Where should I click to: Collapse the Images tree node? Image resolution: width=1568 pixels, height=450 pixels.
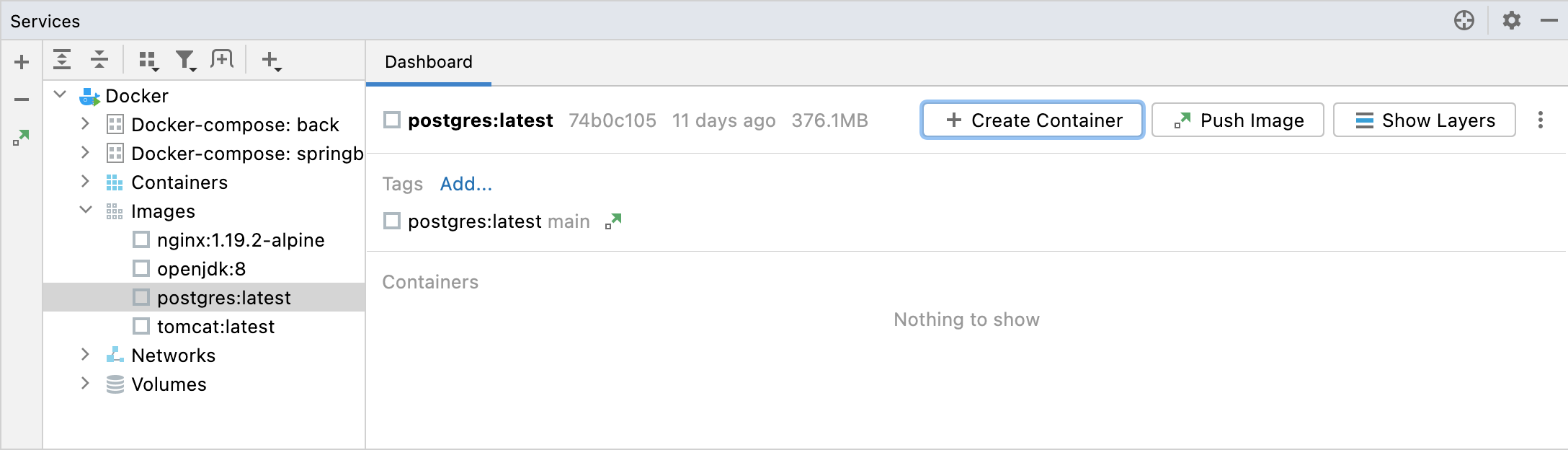coord(86,211)
